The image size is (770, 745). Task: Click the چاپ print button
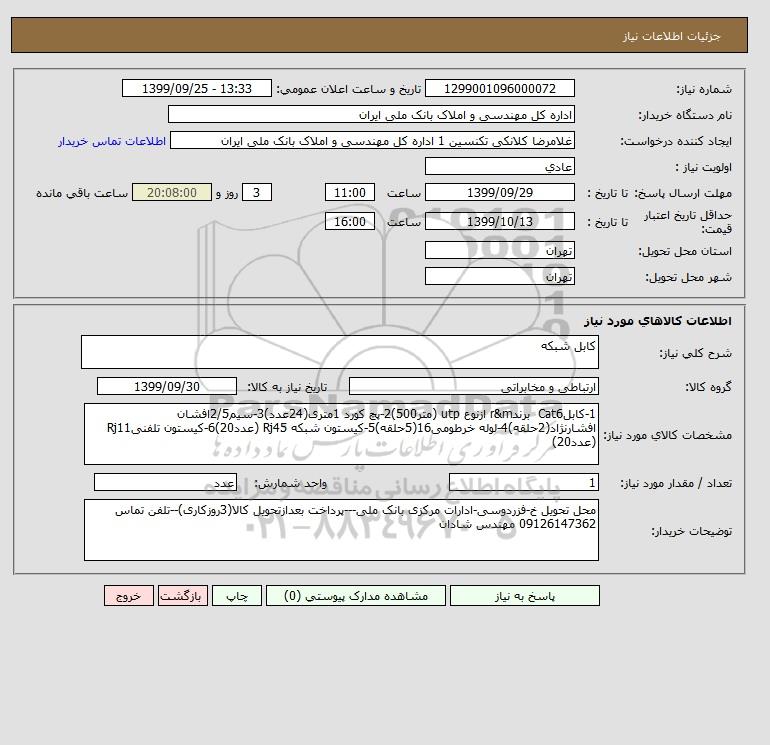237,596
